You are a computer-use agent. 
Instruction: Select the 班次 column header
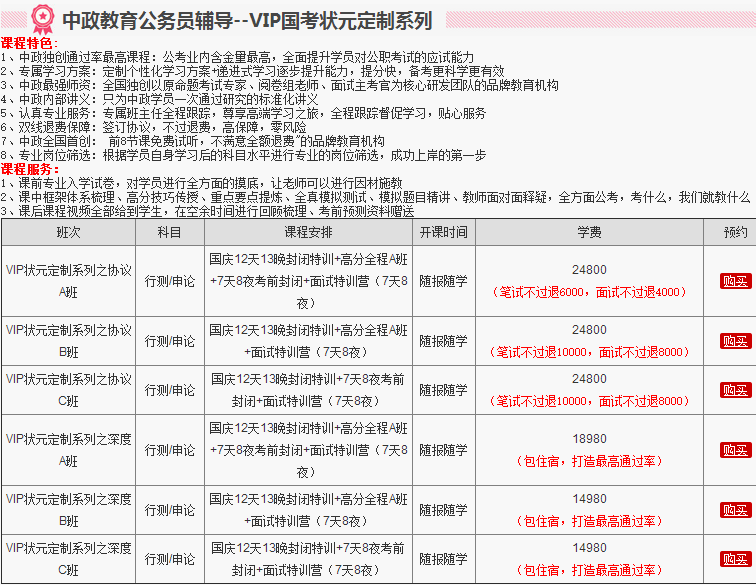[x=68, y=232]
